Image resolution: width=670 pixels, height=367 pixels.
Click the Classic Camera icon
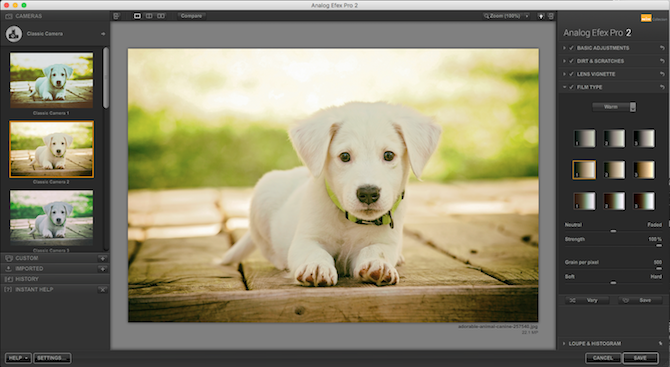[x=14, y=34]
